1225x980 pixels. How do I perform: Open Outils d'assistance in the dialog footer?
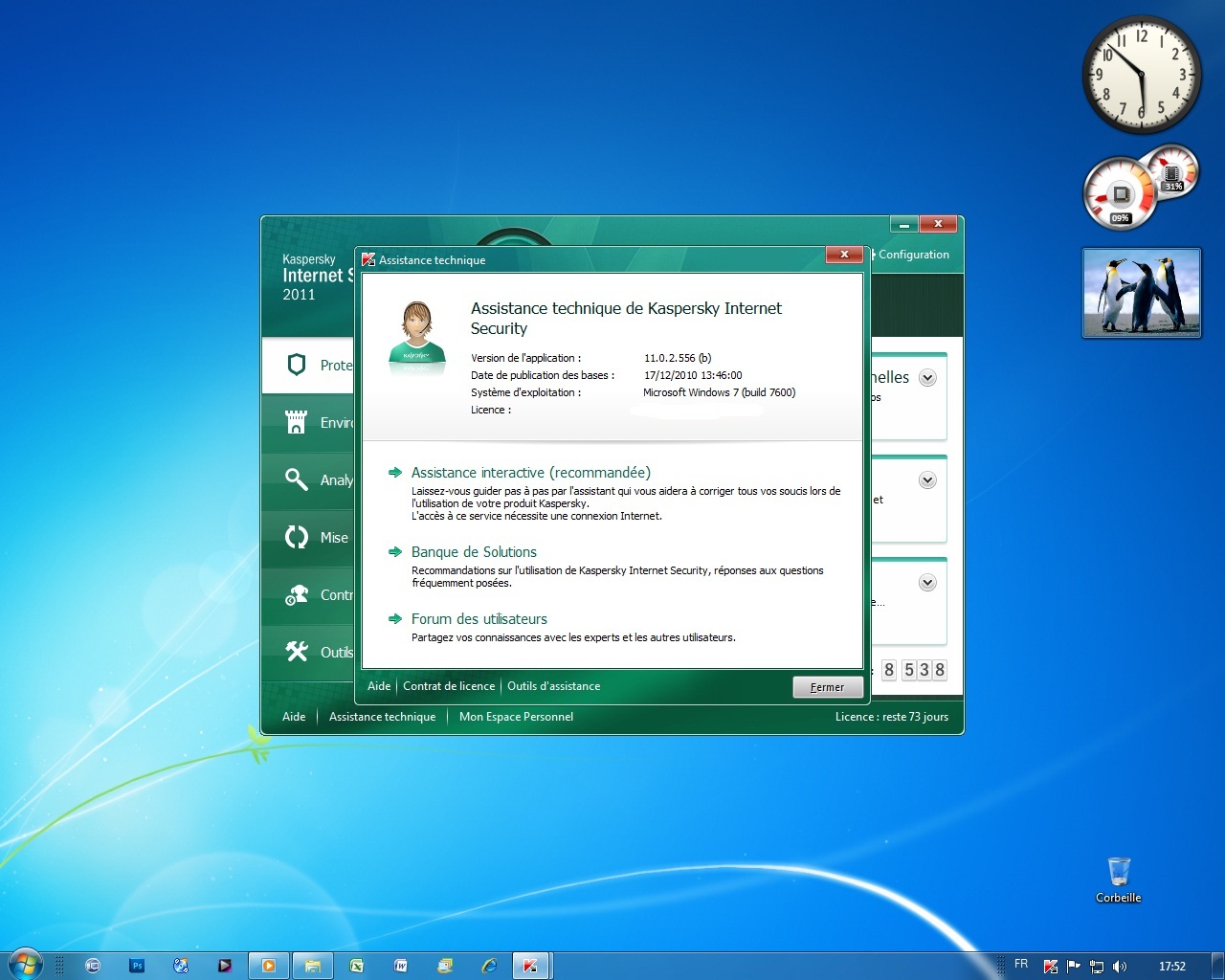pos(554,686)
